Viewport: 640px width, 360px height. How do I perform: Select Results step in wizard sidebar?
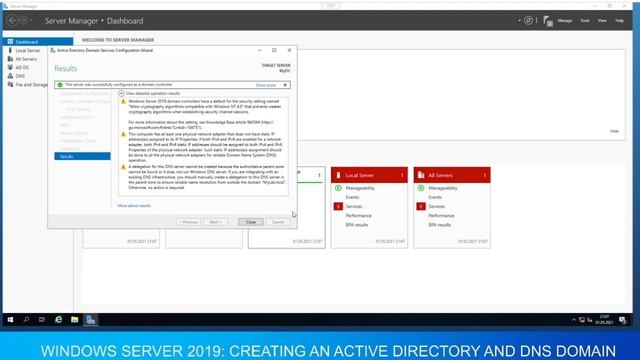tap(82, 156)
